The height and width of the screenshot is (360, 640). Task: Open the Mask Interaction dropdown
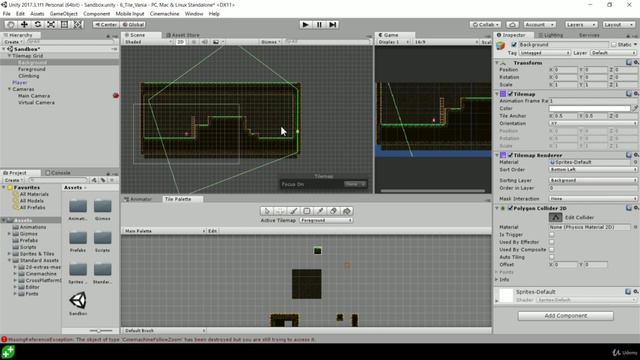tap(593, 198)
